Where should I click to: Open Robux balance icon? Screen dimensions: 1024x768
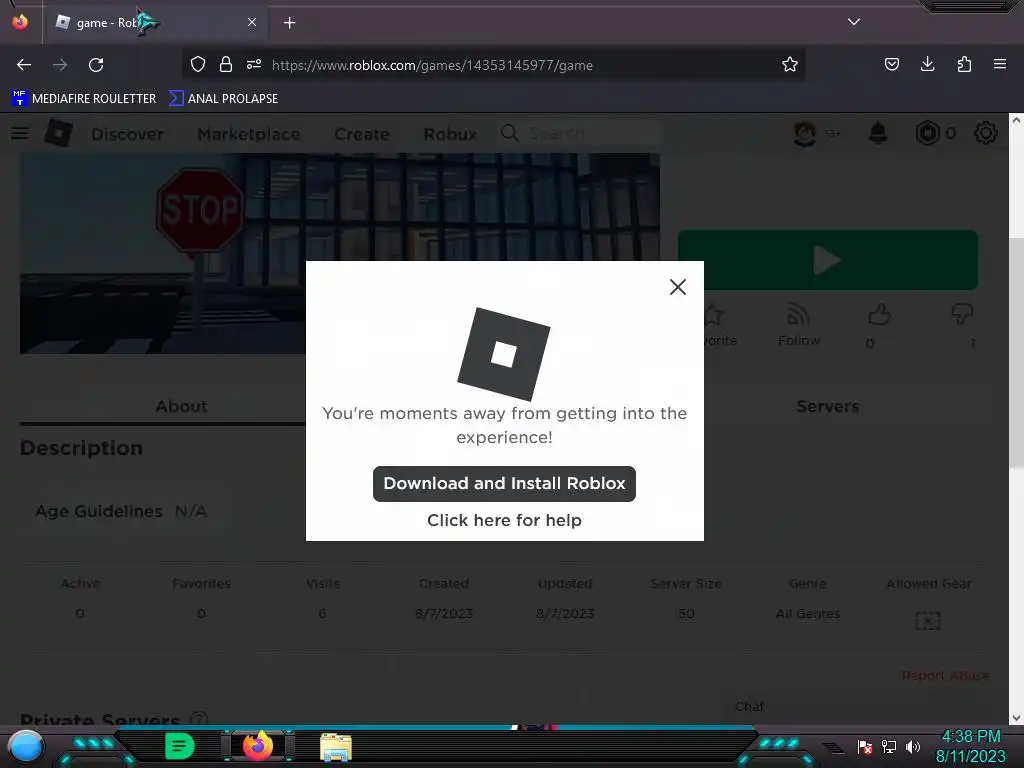[x=927, y=133]
